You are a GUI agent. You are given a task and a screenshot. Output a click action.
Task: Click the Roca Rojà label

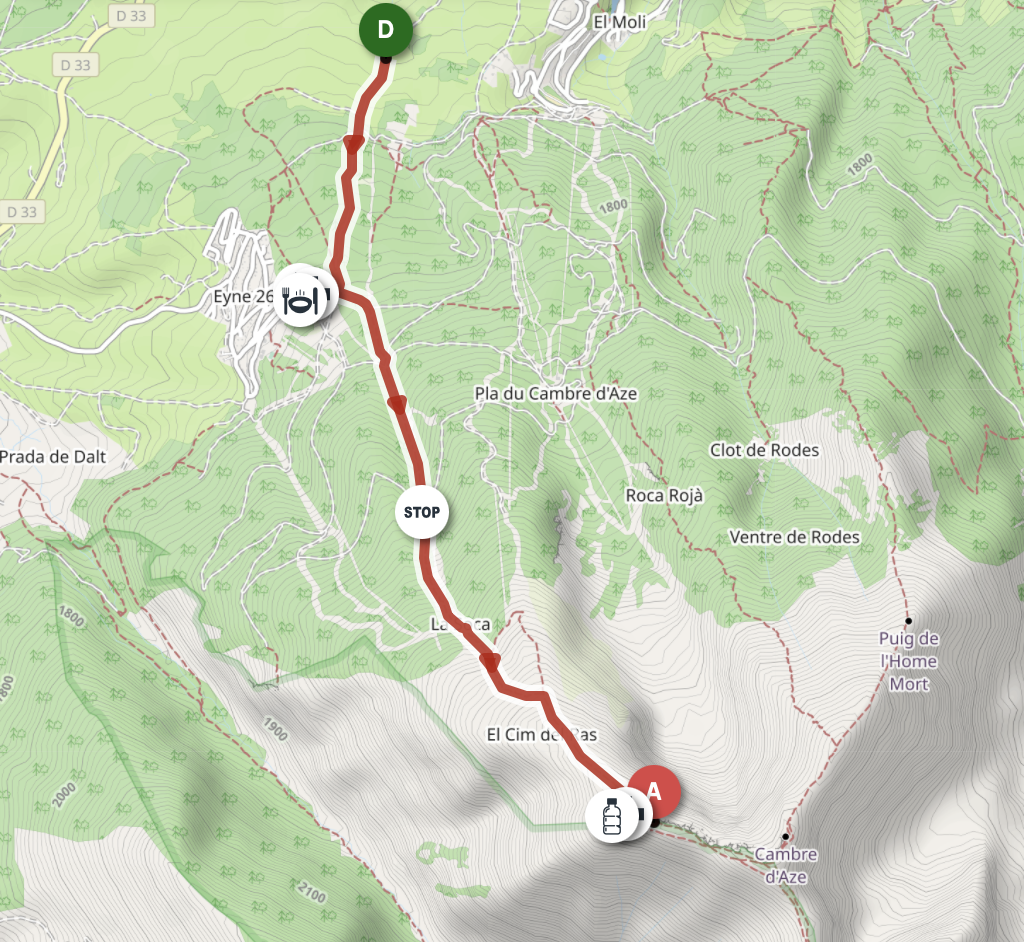click(x=664, y=496)
